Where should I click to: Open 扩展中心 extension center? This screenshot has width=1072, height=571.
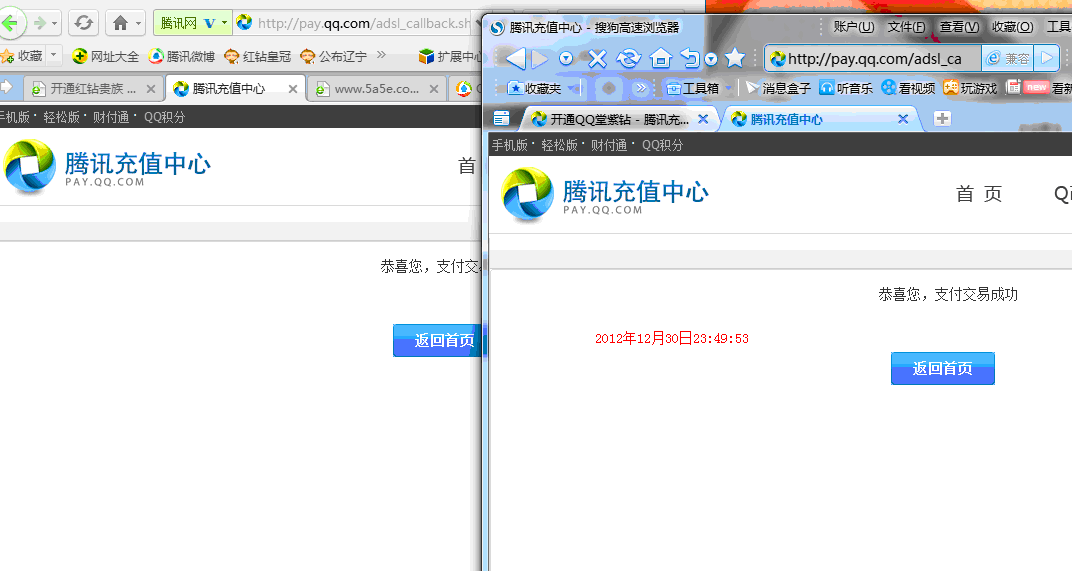coord(450,56)
